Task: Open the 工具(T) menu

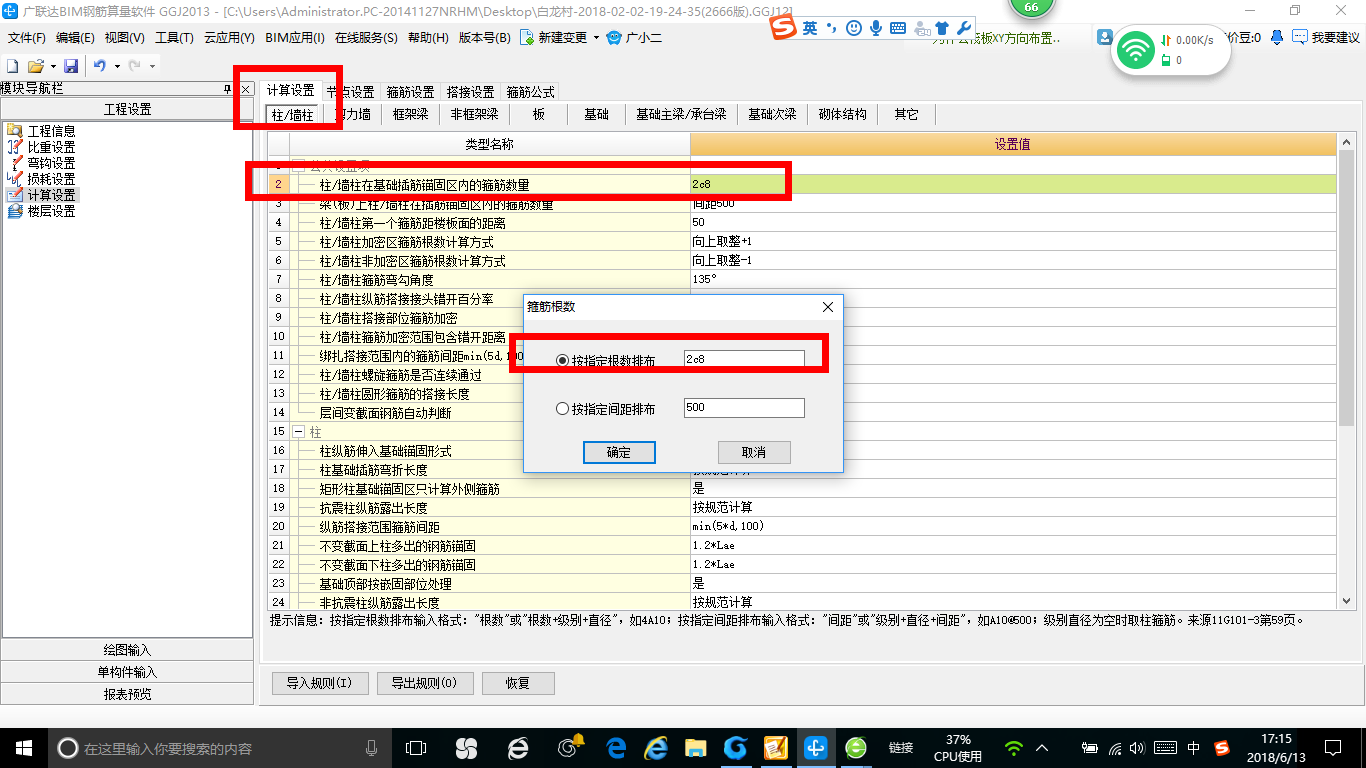Action: (174, 38)
